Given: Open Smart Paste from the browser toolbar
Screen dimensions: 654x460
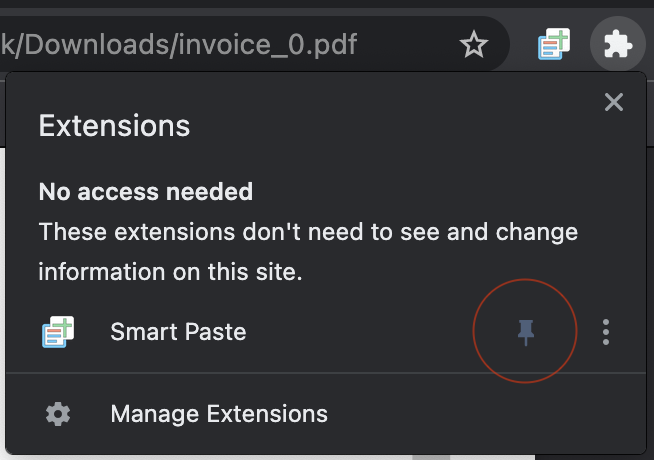Looking at the screenshot, I should [x=554, y=44].
